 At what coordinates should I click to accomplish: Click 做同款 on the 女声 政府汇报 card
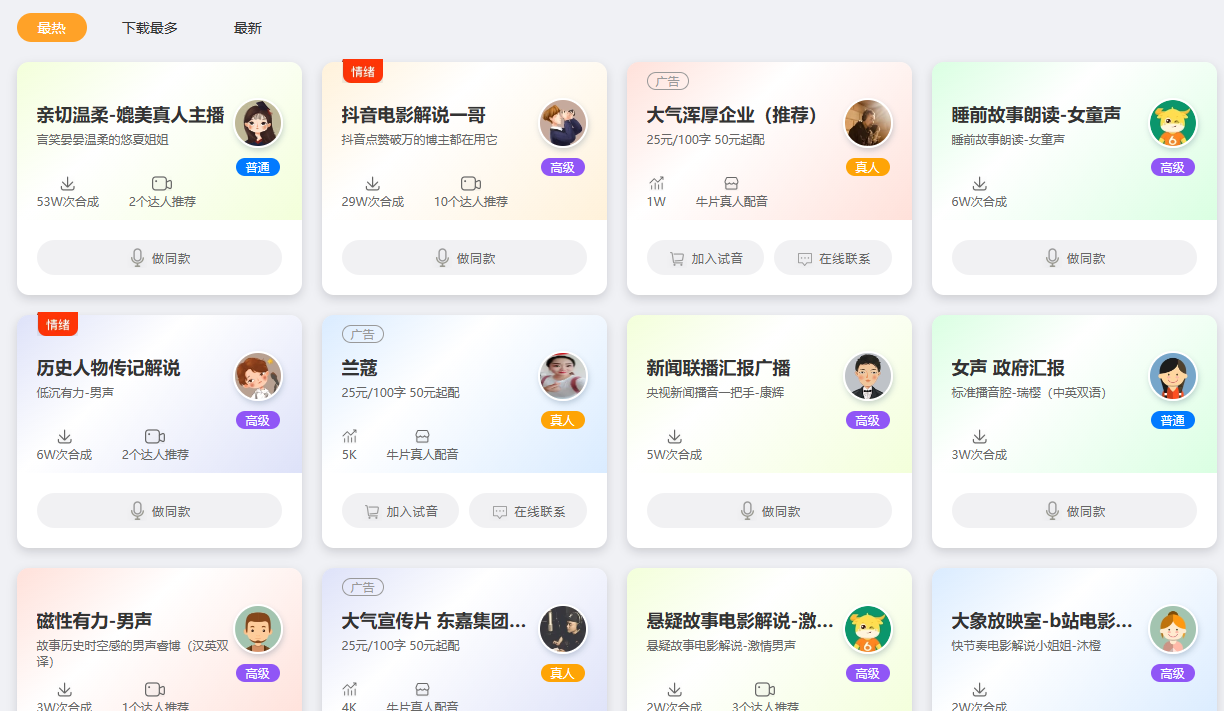[1073, 510]
